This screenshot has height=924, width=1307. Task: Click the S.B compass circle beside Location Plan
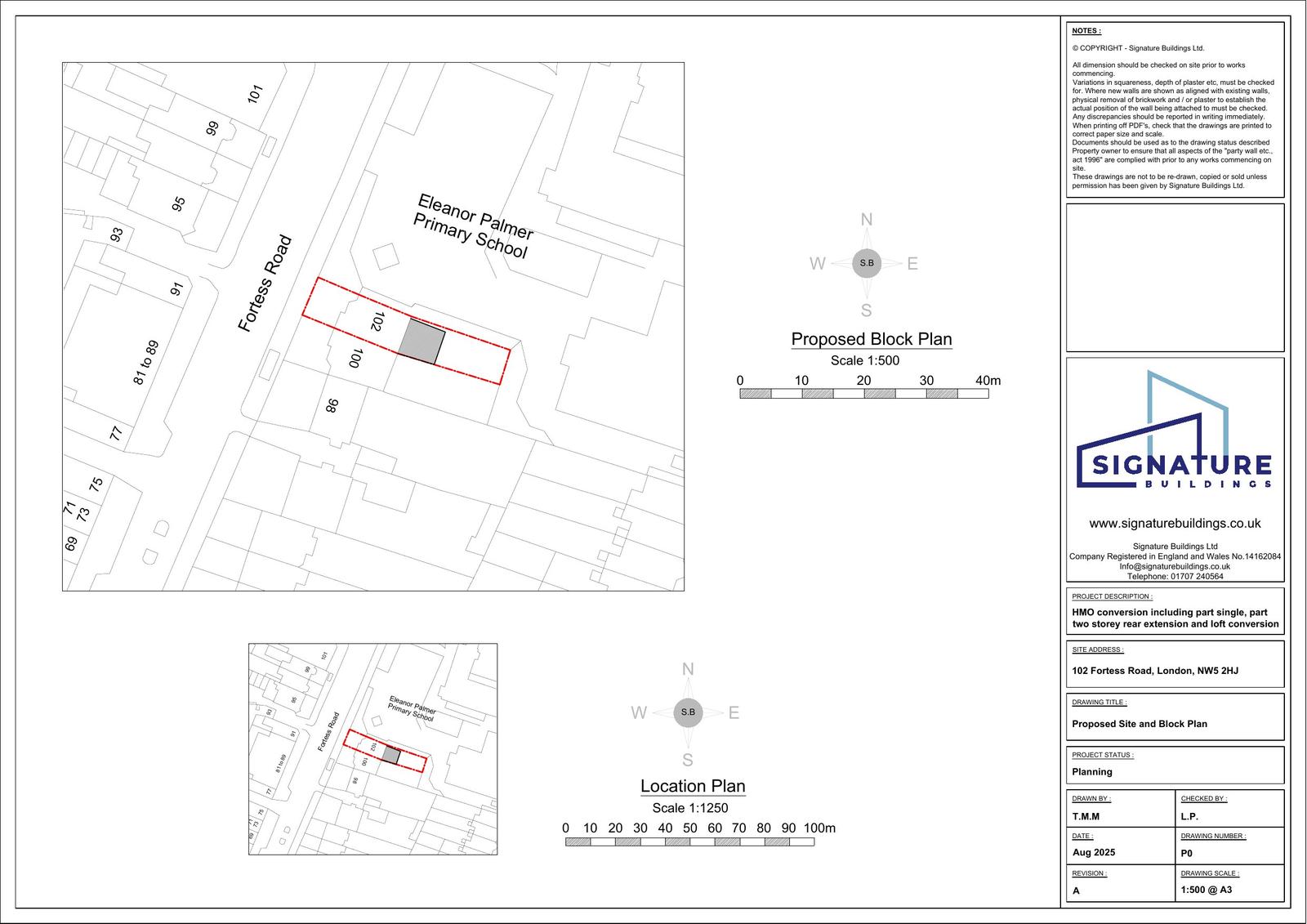[688, 712]
